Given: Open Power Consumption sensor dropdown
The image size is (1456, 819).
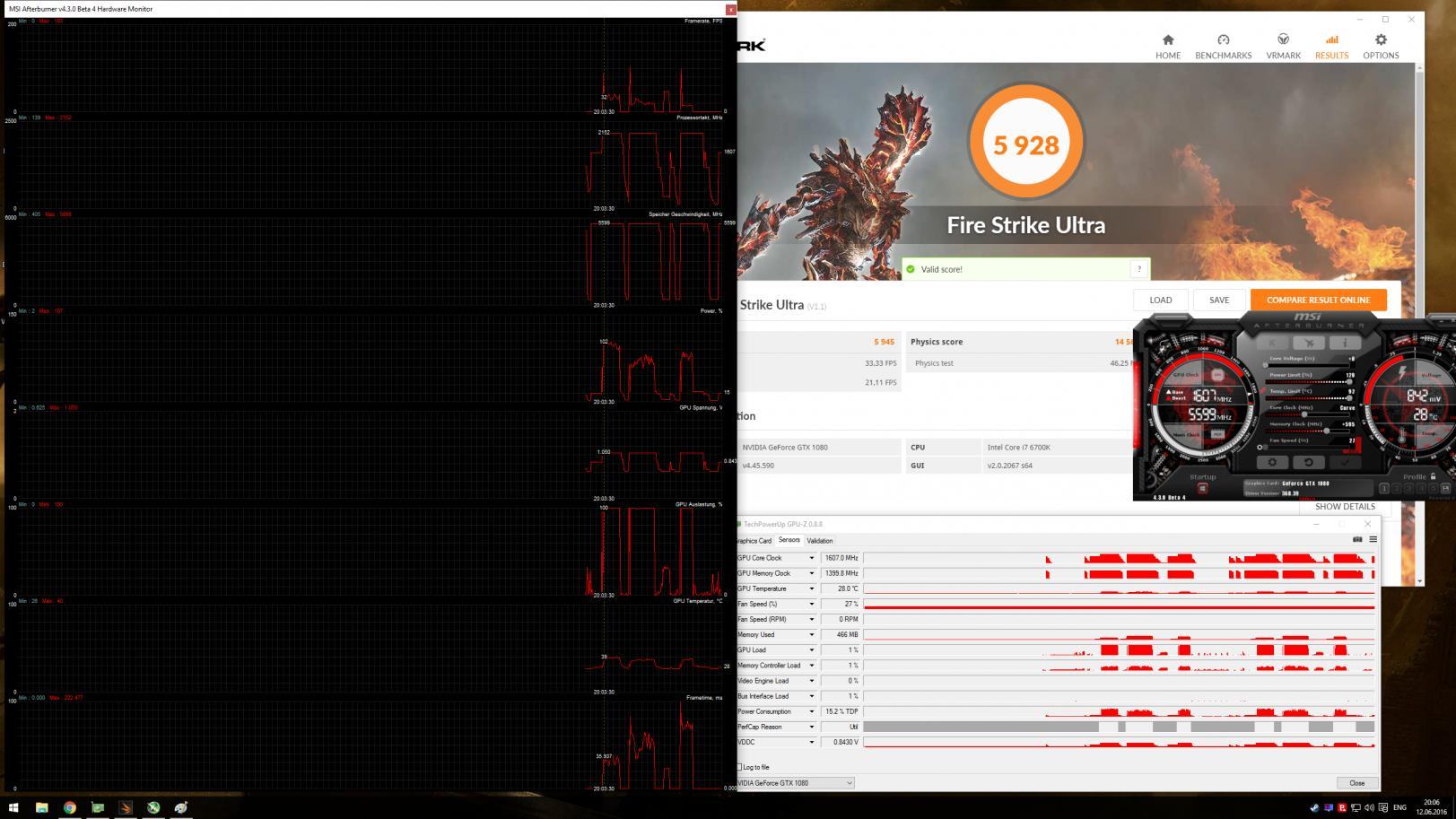Looking at the screenshot, I should (x=812, y=711).
